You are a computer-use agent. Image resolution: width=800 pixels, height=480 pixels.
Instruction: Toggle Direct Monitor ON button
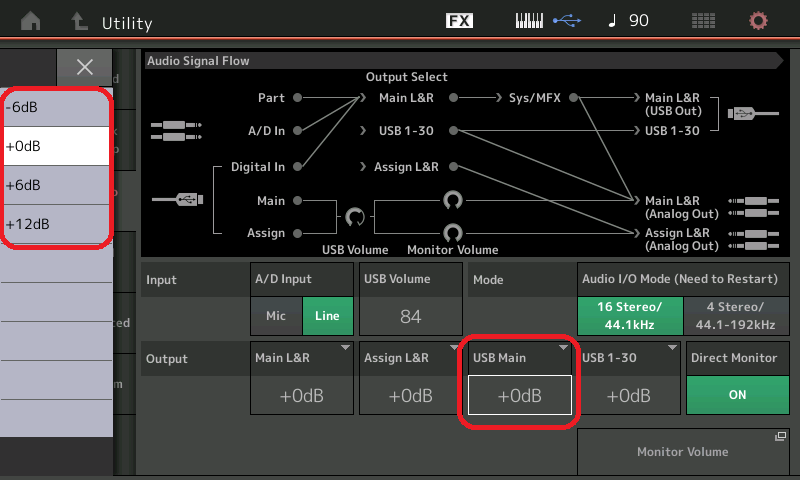coord(737,394)
